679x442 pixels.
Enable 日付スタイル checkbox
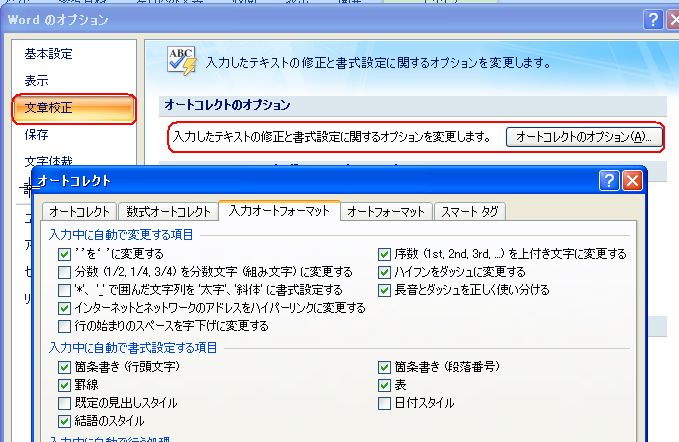[x=384, y=403]
